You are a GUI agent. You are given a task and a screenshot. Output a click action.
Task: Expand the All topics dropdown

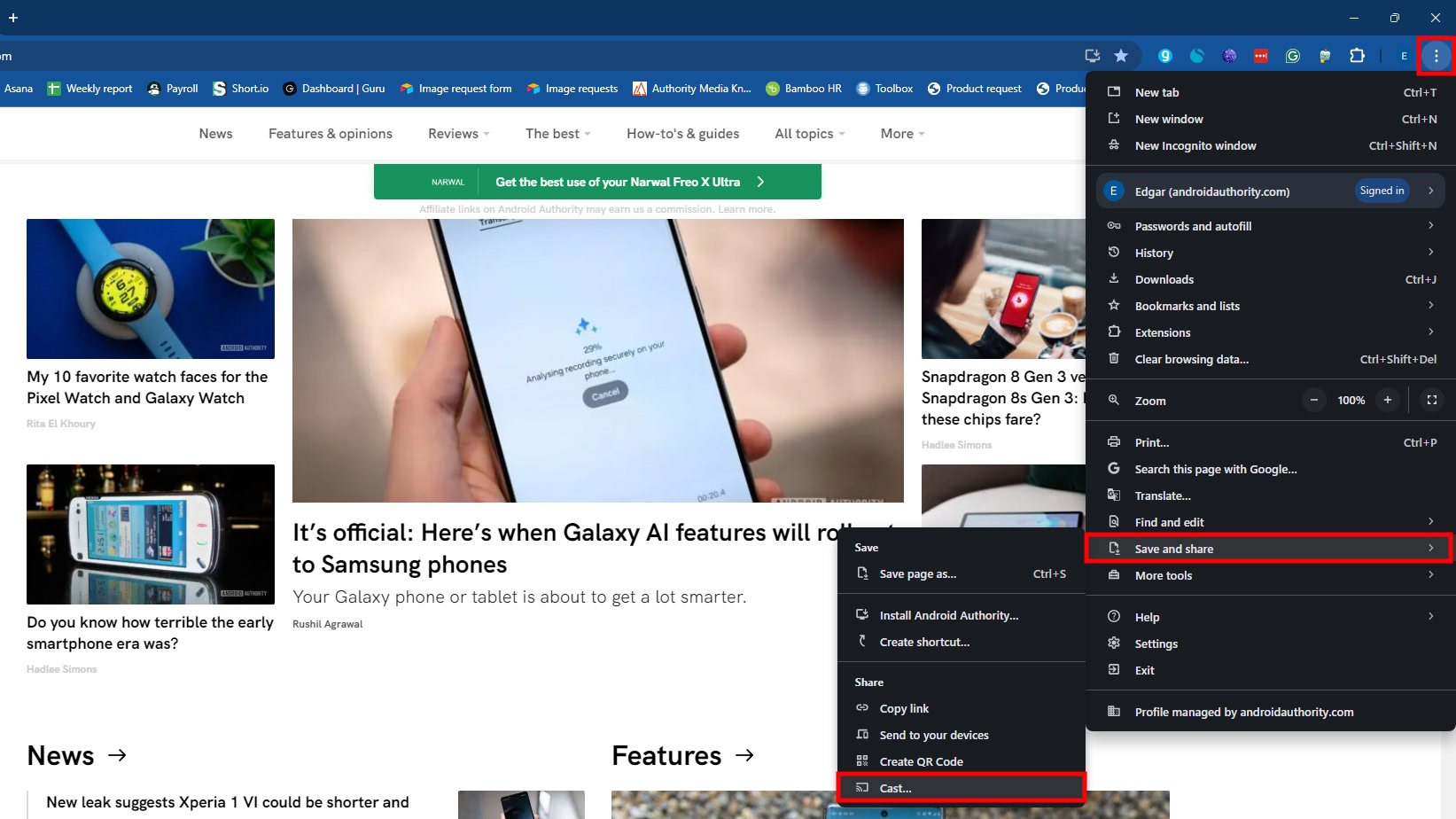pos(809,134)
